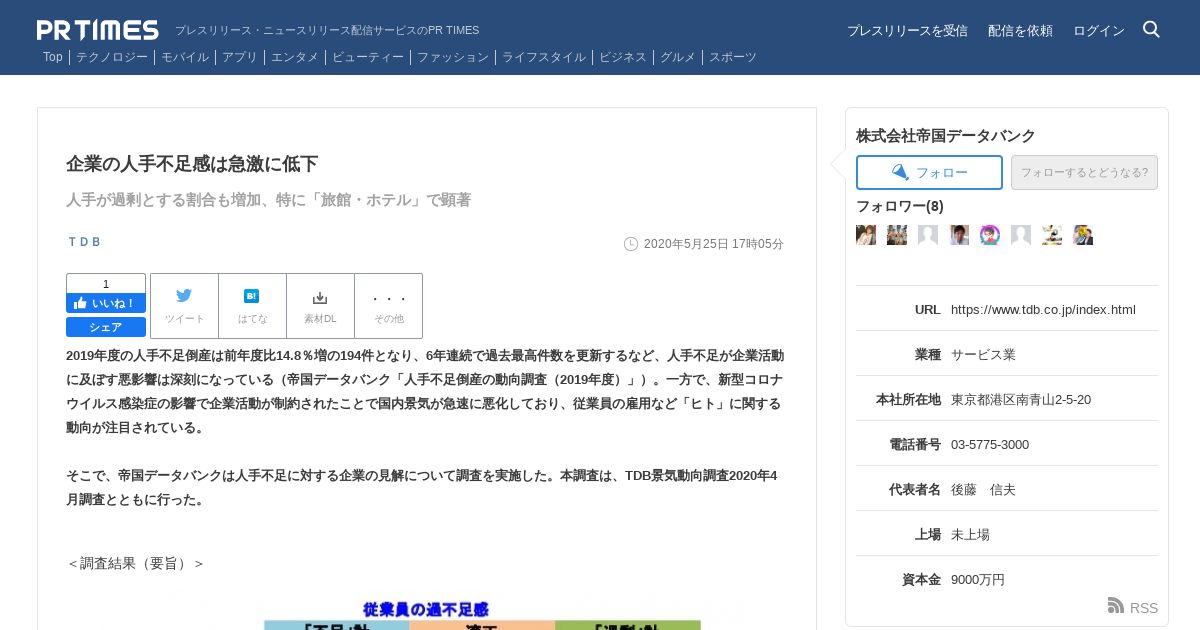Viewport: 1200px width, 630px height.
Task: Click the article title 企業の人手不足感は急激に低下
Action: [x=192, y=164]
